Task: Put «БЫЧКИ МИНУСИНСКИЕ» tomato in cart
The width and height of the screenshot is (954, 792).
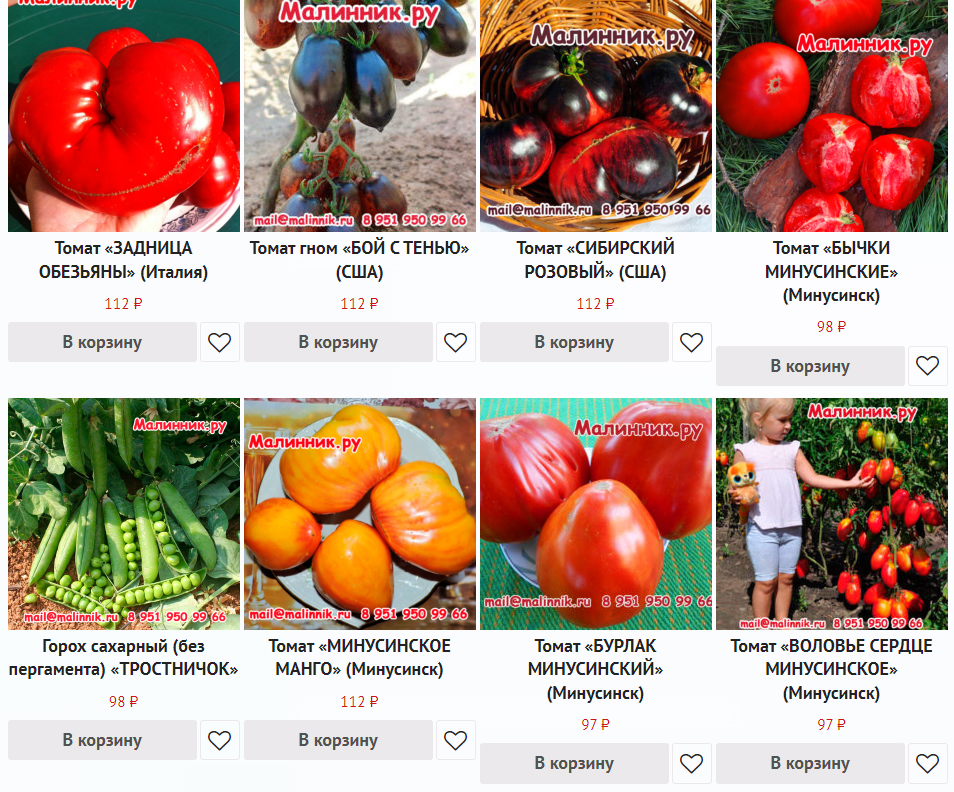Action: point(810,366)
